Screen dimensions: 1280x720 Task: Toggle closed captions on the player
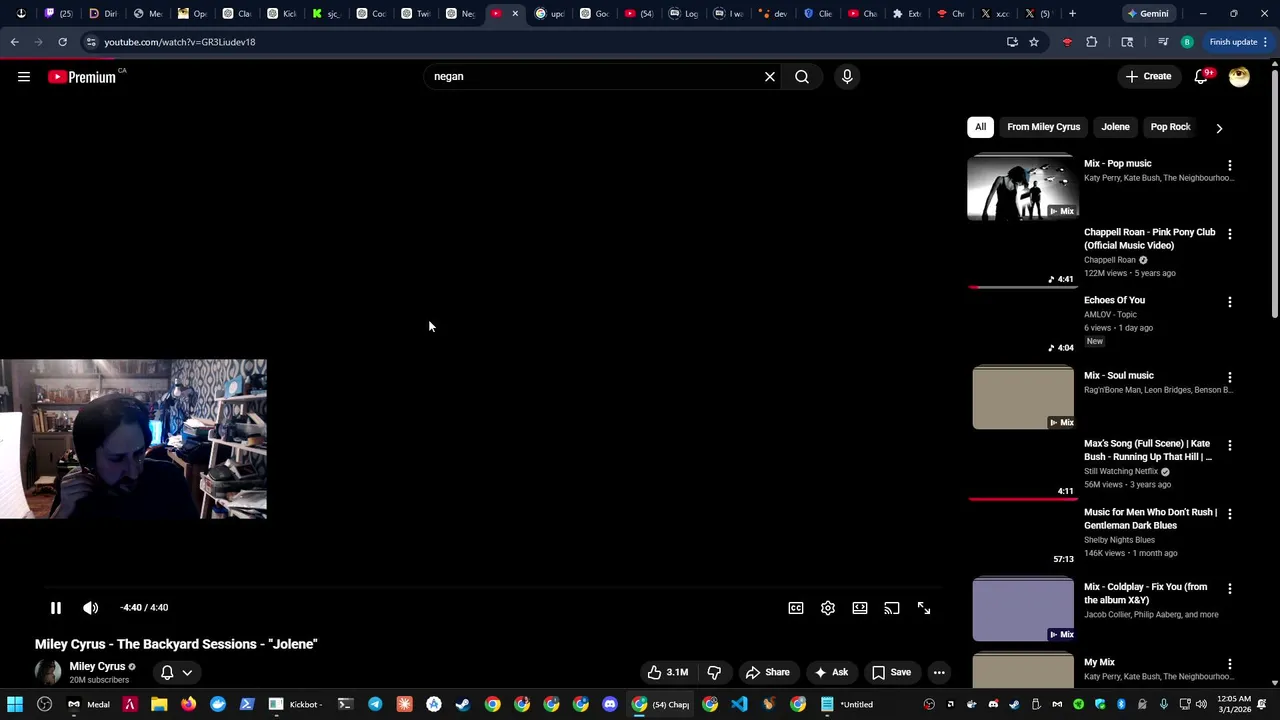click(x=796, y=608)
